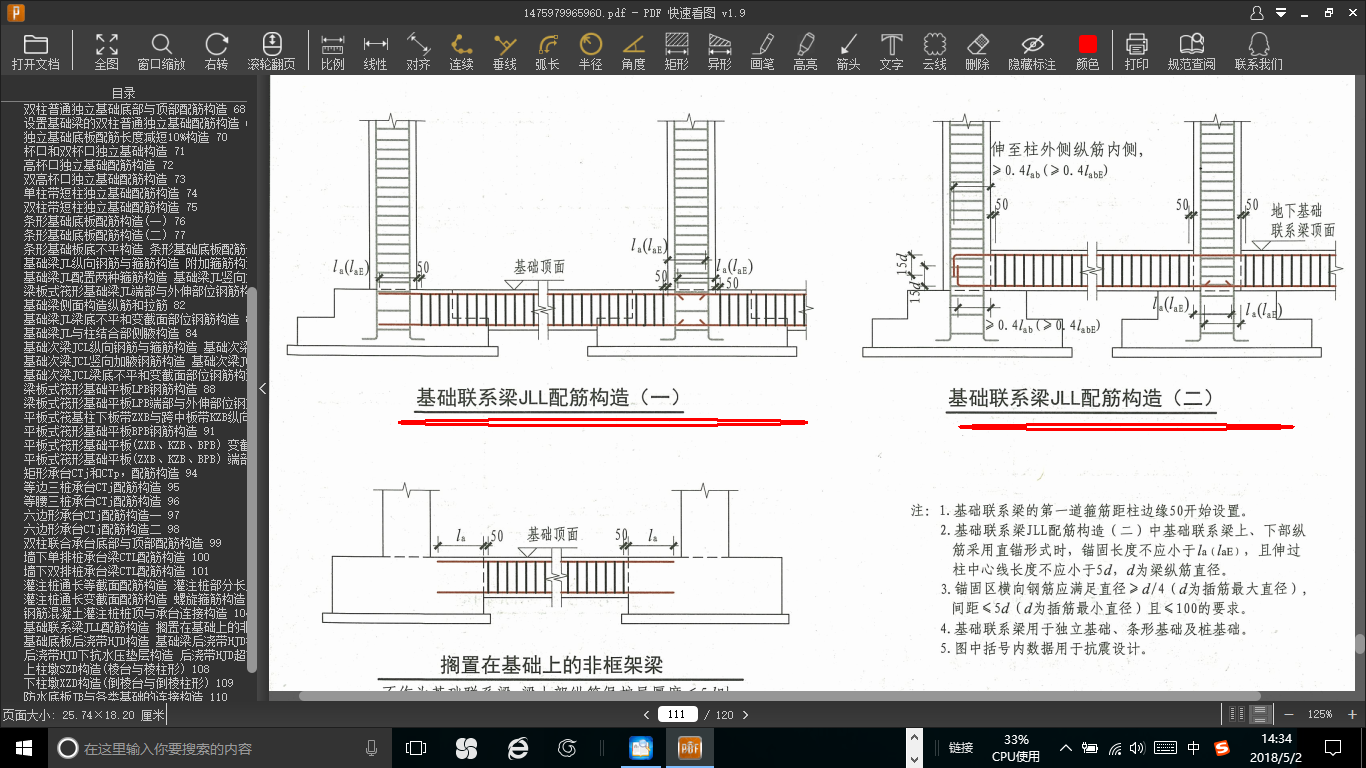Choose the 垂线 perpendicular line tool
This screenshot has height=768, width=1366.
[505, 51]
